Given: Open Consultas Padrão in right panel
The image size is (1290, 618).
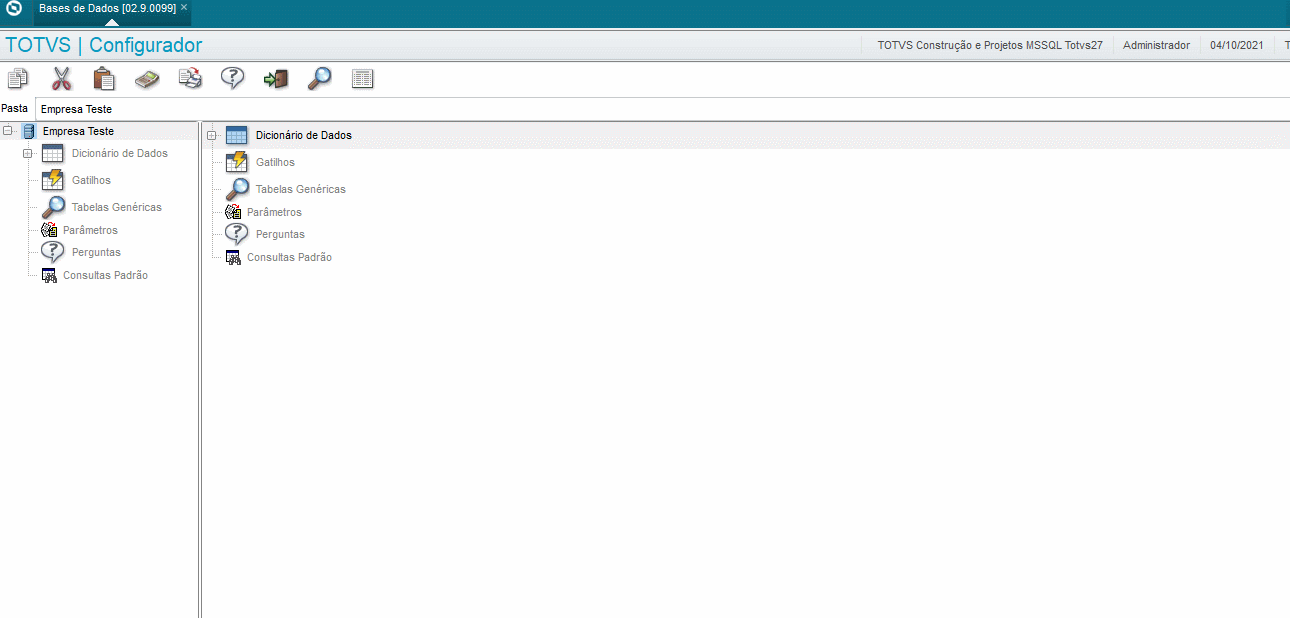Looking at the screenshot, I should (x=289, y=257).
